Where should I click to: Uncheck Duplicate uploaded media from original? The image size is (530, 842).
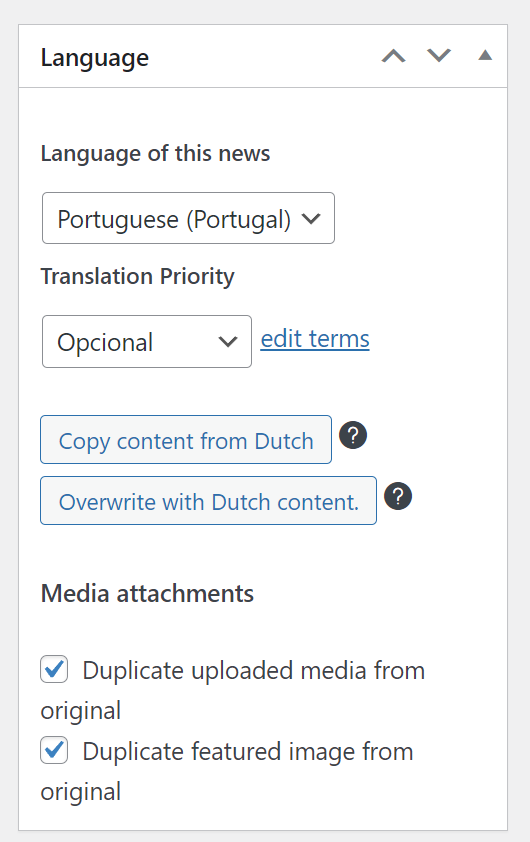54,669
